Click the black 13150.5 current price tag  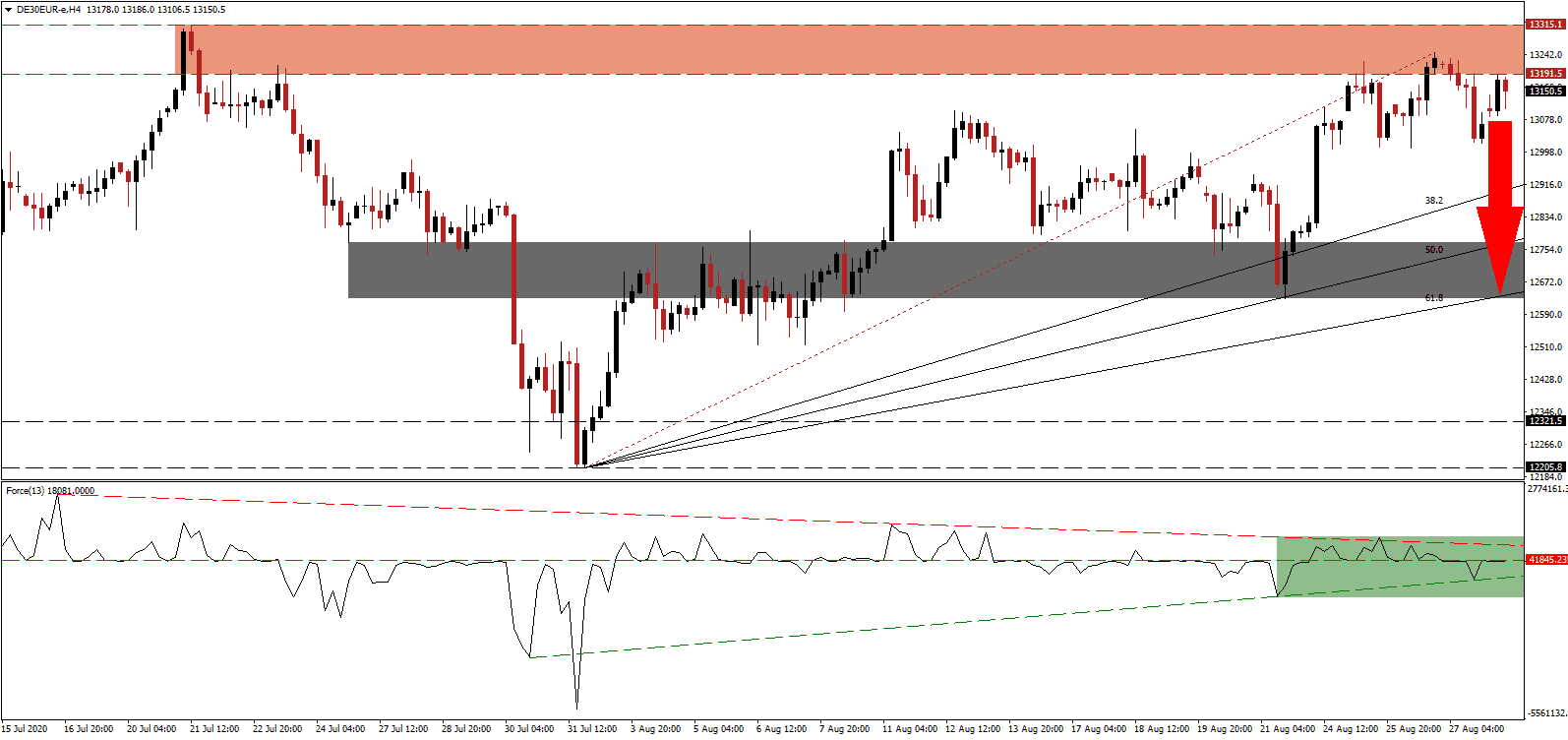tap(1544, 92)
